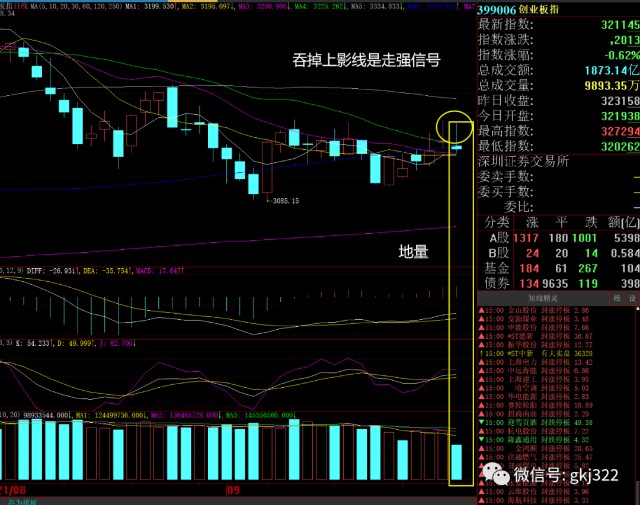Click the down-arrow icon beside 隆鑫通用

tap(481, 440)
